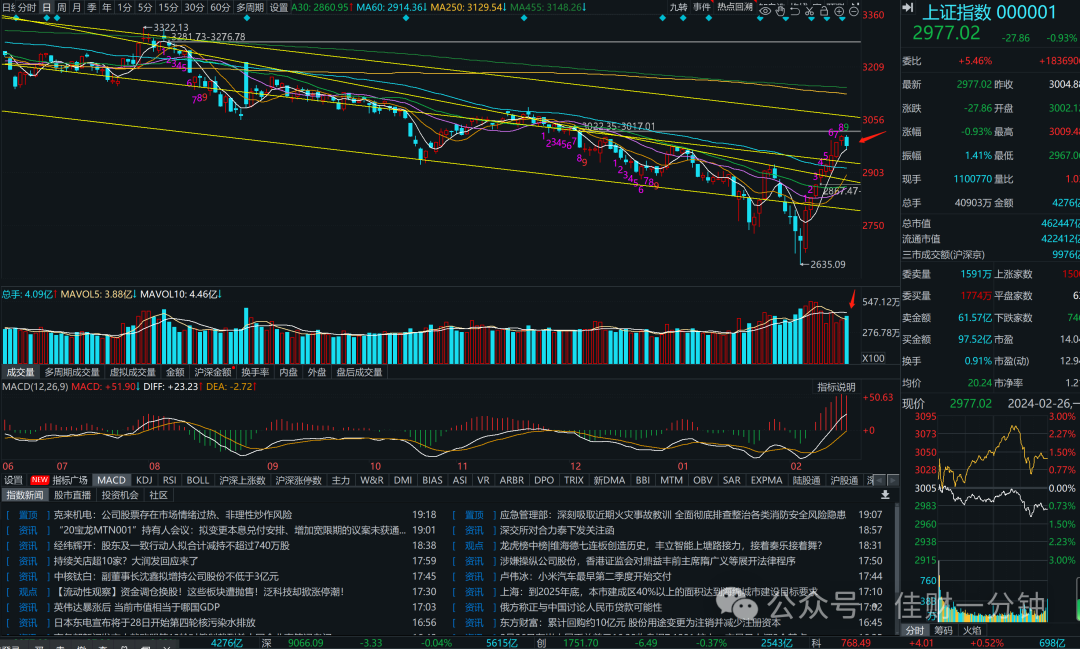Select the 金额 amount tab
1080x649 pixels.
(x=175, y=372)
